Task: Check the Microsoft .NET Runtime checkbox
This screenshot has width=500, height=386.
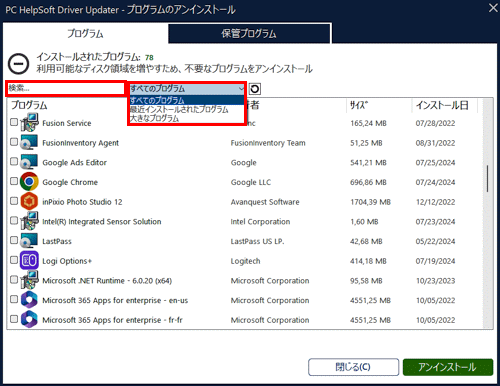Action: (x=14, y=279)
